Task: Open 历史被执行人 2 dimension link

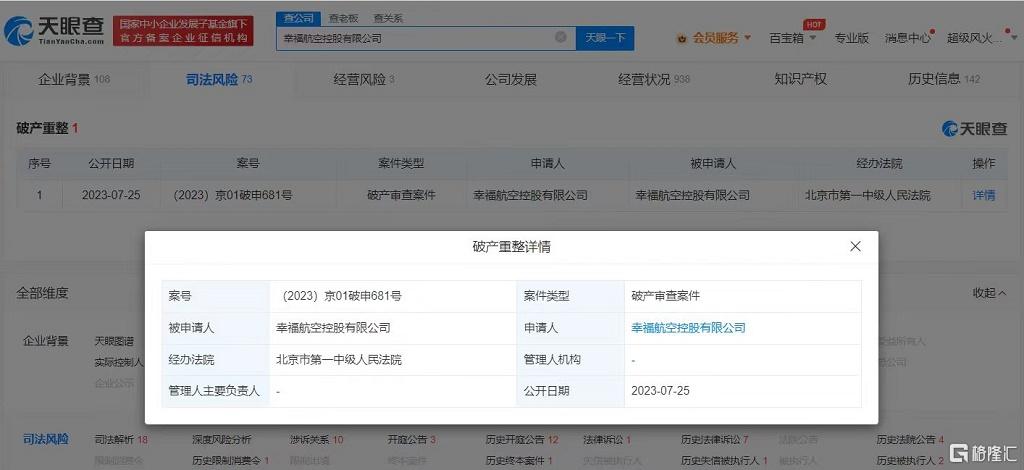Action: click(x=910, y=461)
